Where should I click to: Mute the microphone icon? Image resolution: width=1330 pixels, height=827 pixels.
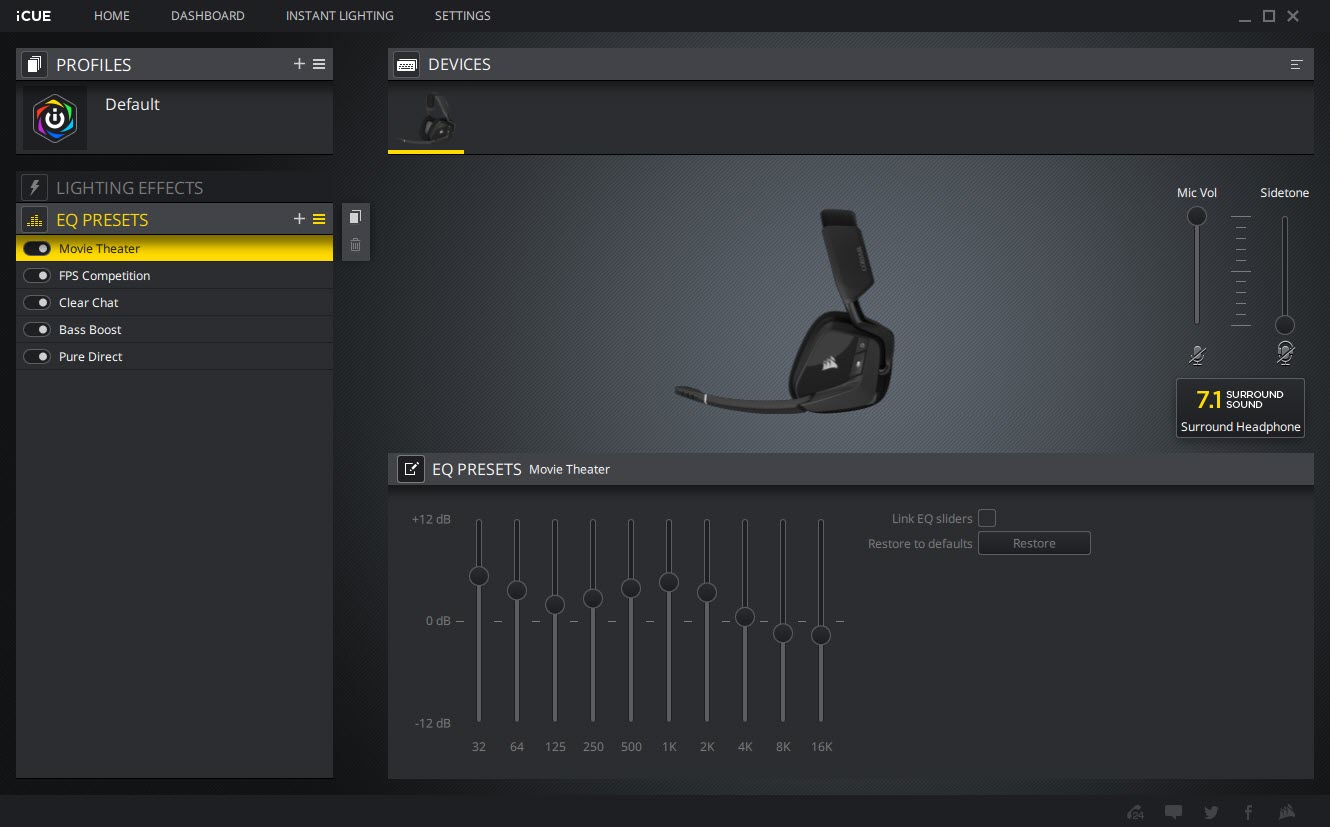click(x=1197, y=354)
